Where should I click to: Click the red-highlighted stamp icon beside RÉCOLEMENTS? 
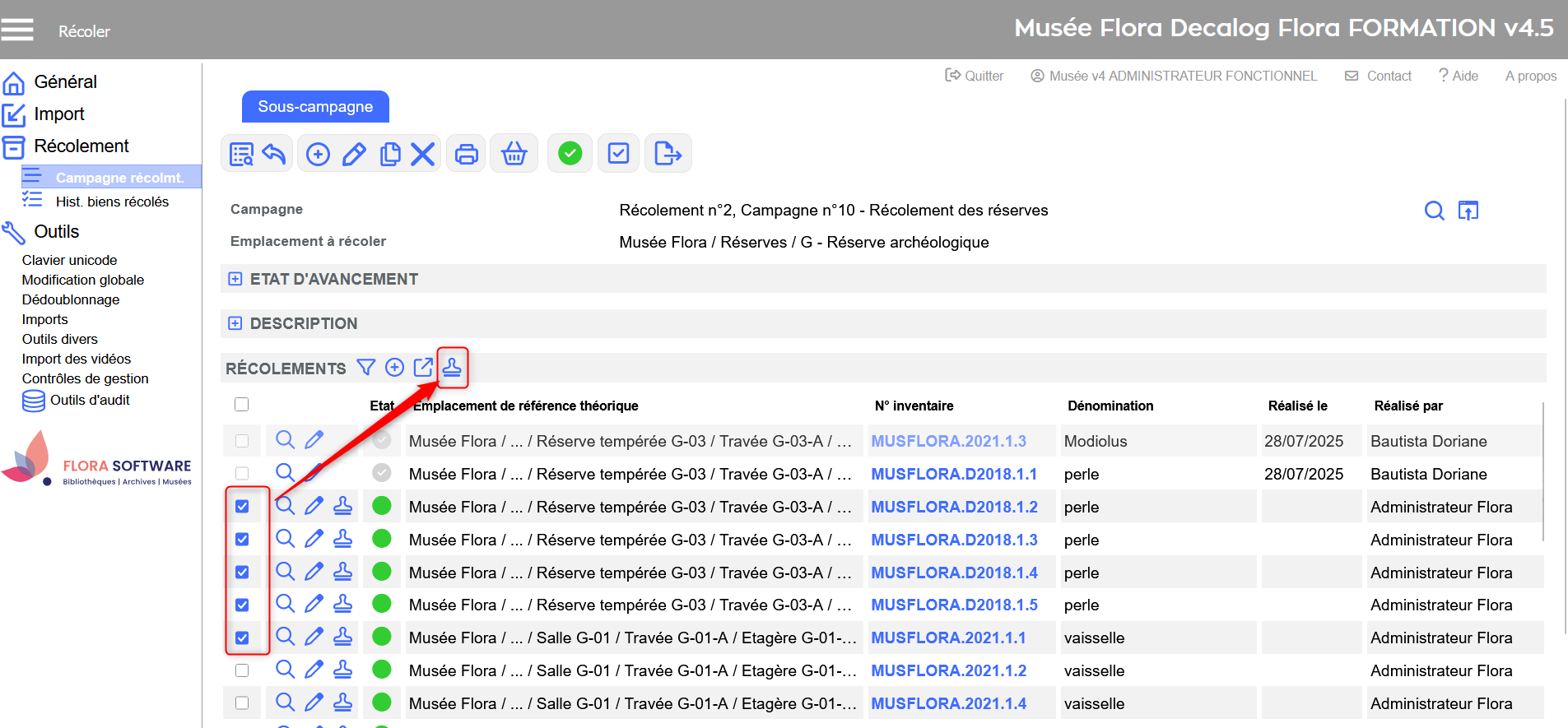click(x=452, y=368)
